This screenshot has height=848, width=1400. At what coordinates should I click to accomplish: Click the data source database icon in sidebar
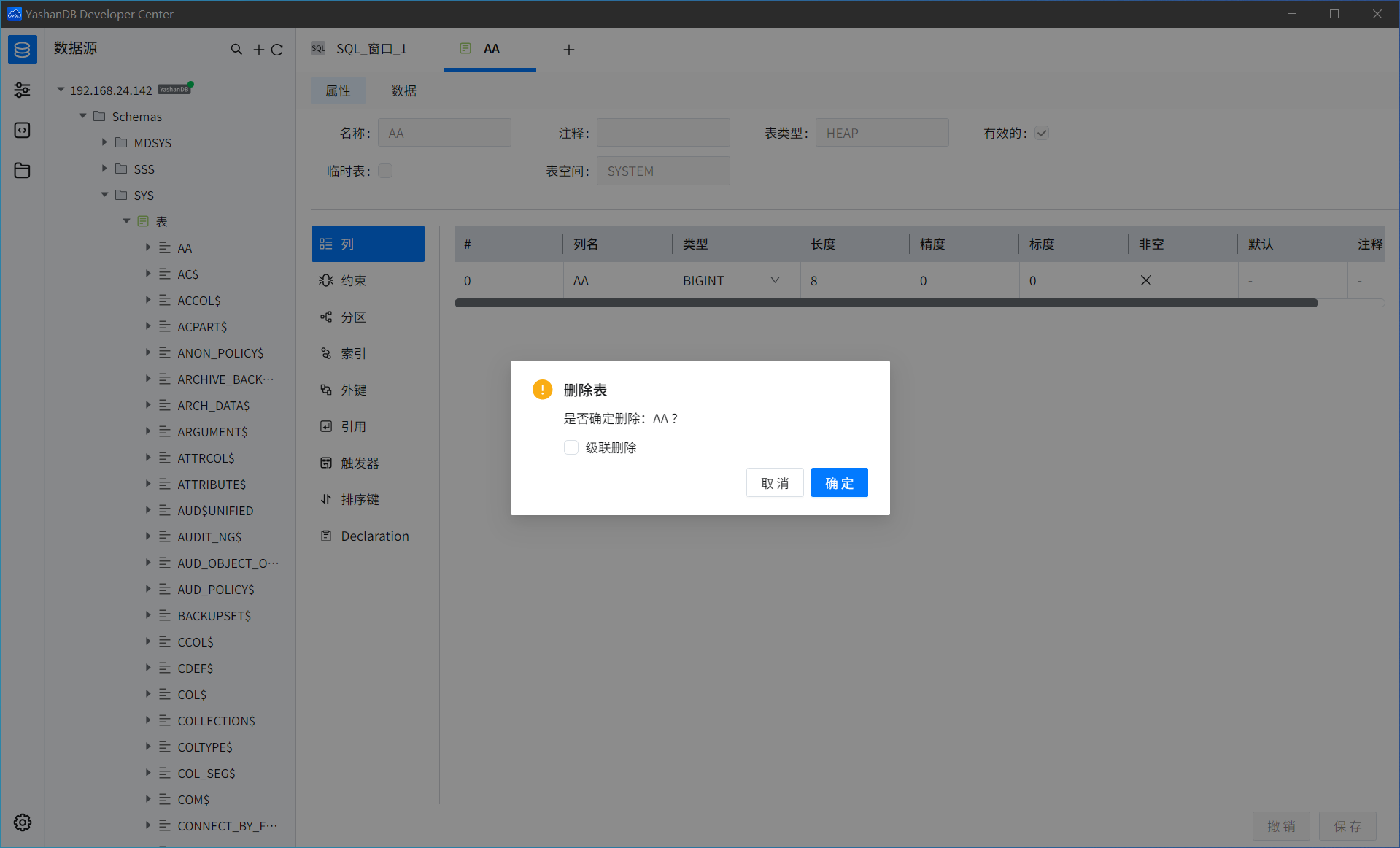22,50
